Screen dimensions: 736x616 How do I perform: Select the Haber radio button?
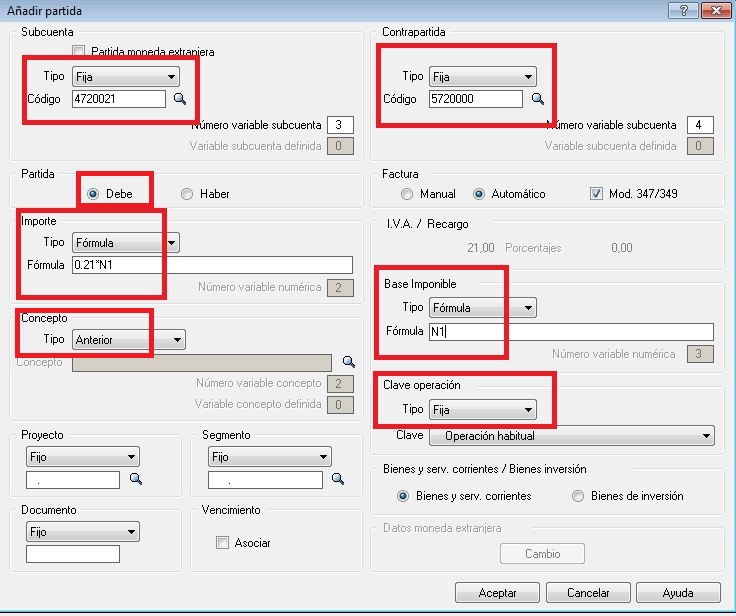coord(187,194)
